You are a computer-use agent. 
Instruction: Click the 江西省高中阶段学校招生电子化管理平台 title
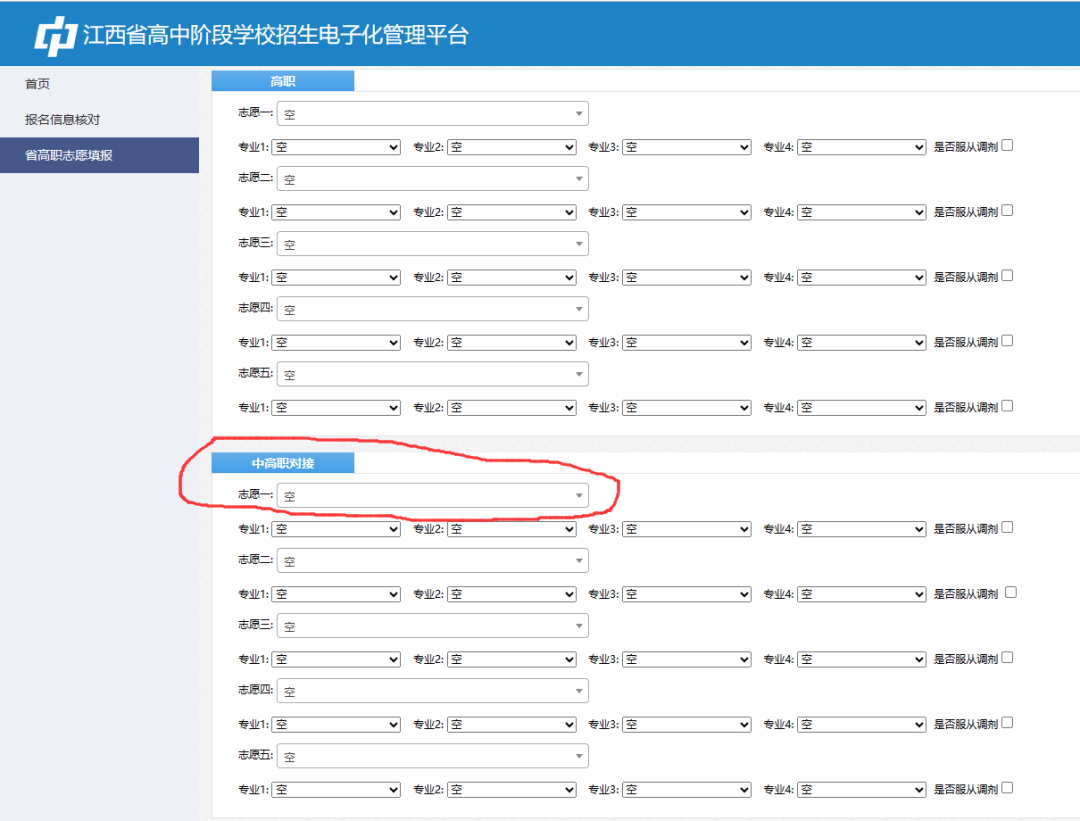pos(275,35)
